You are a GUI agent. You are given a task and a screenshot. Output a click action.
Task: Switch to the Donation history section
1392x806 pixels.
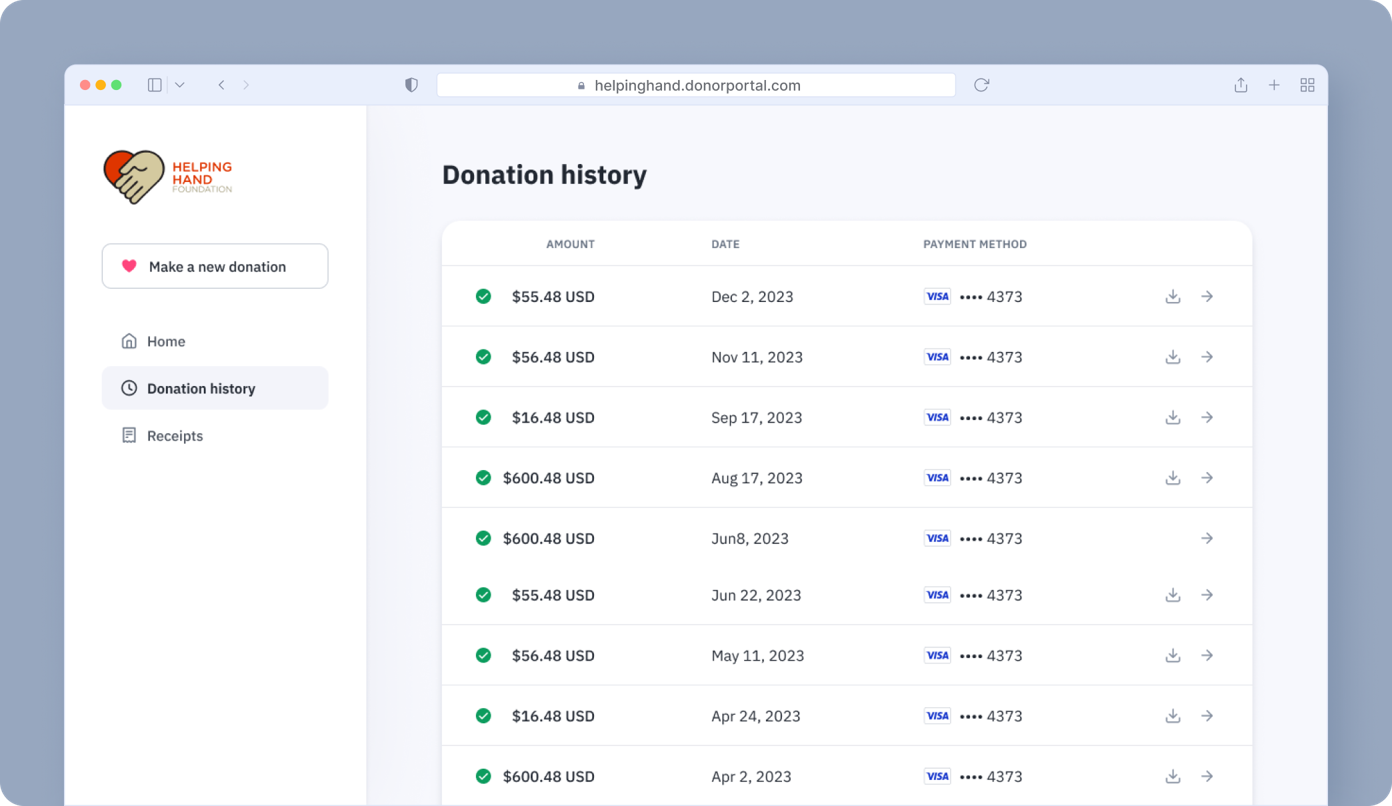201,388
